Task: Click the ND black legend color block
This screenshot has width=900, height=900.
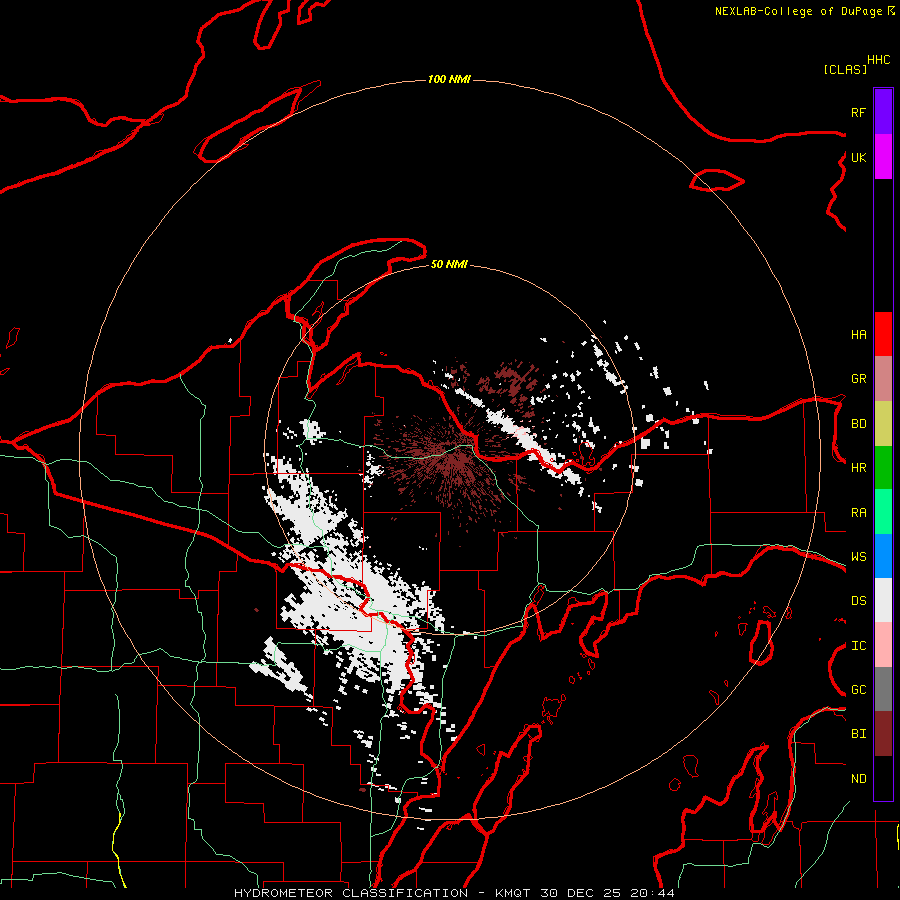Action: pos(883,778)
